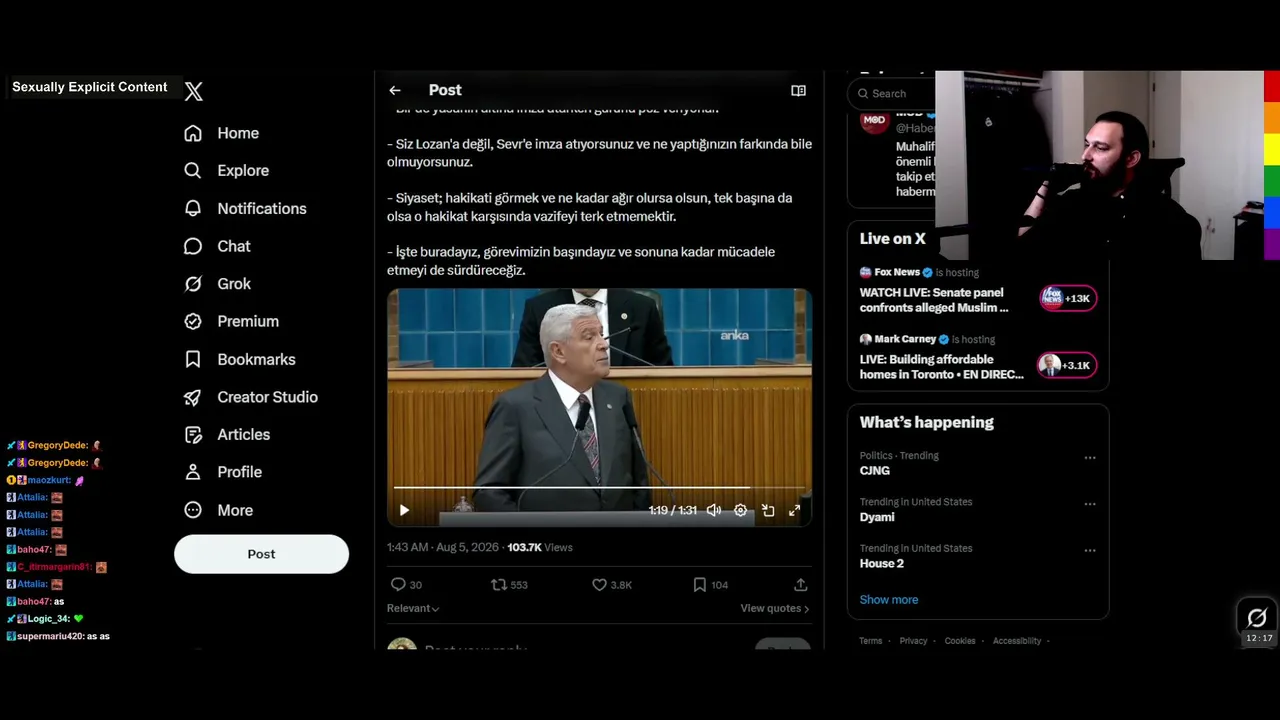
Task: Open the Privacy footer link
Action: (913, 641)
